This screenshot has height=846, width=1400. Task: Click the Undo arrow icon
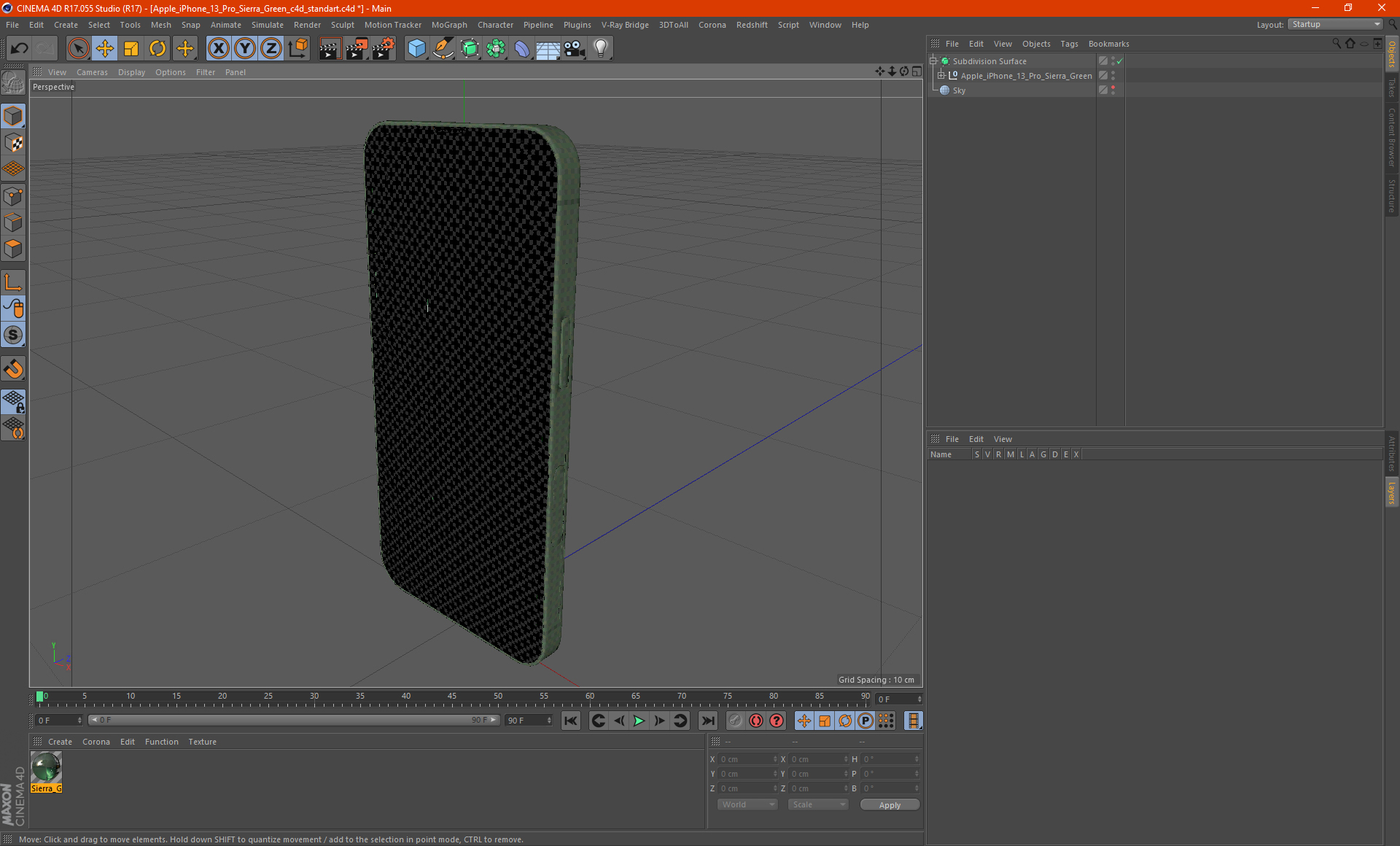20,49
